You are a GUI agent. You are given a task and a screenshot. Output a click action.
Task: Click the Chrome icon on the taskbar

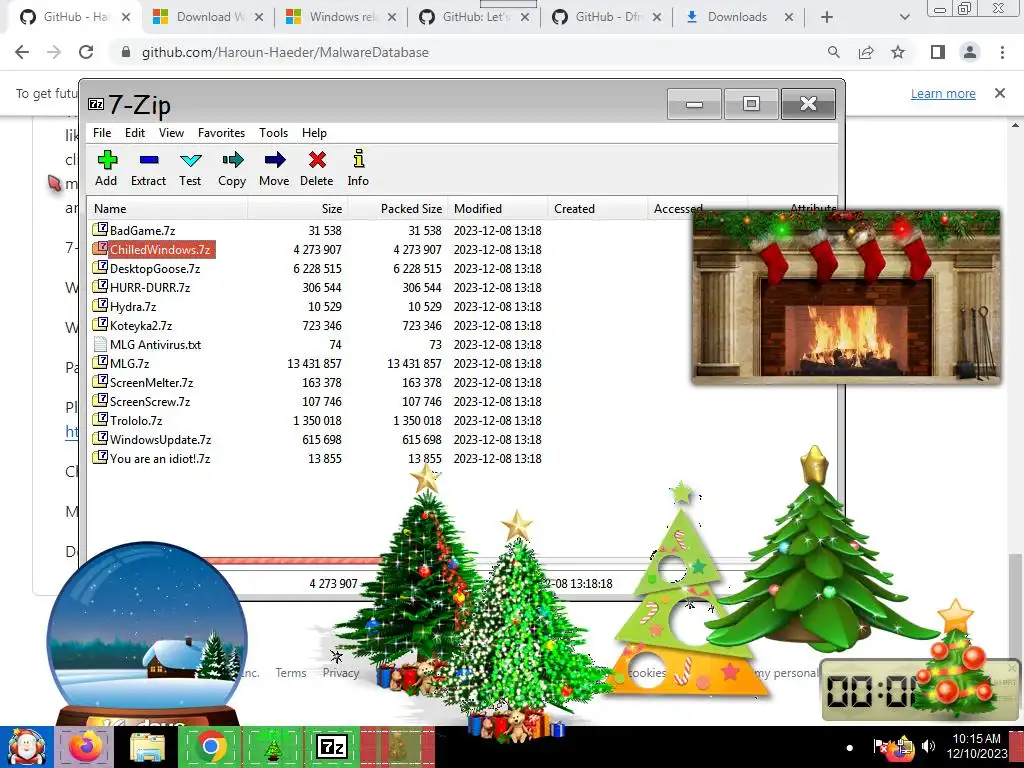(x=210, y=747)
